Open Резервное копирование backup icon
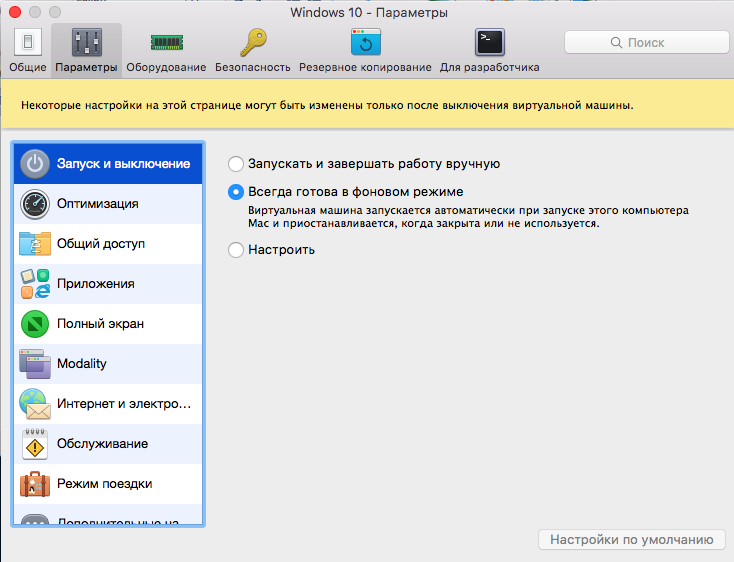The image size is (734, 562). [366, 42]
